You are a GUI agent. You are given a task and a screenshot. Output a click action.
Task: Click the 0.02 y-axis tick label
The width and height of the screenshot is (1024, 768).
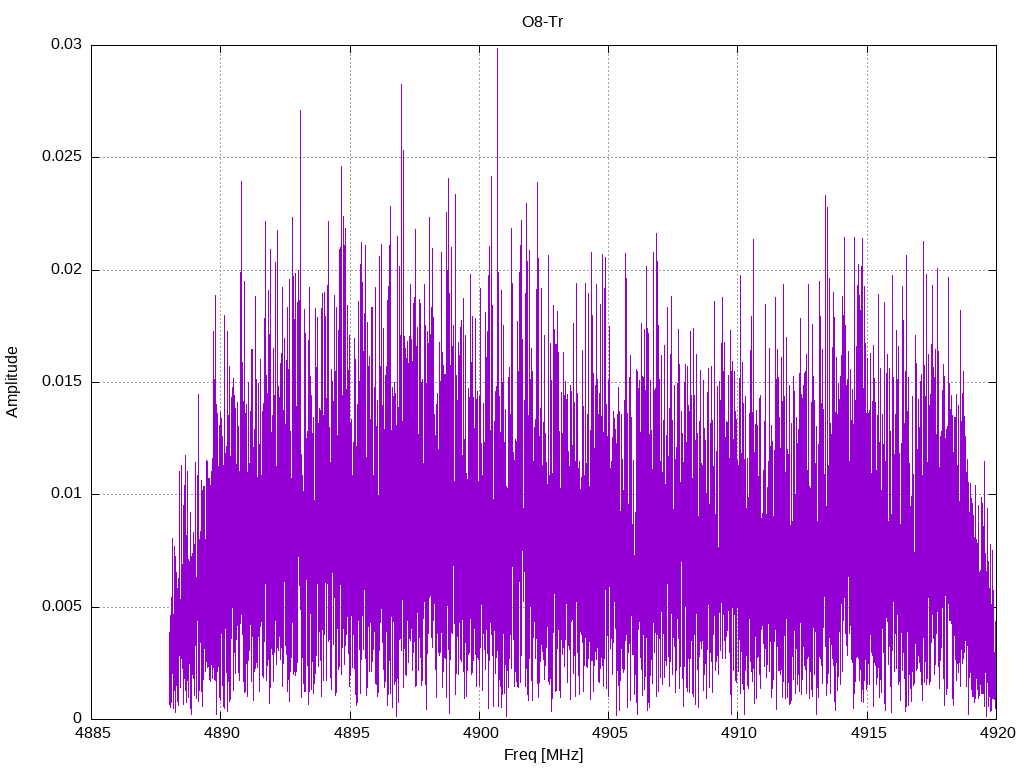point(67,269)
